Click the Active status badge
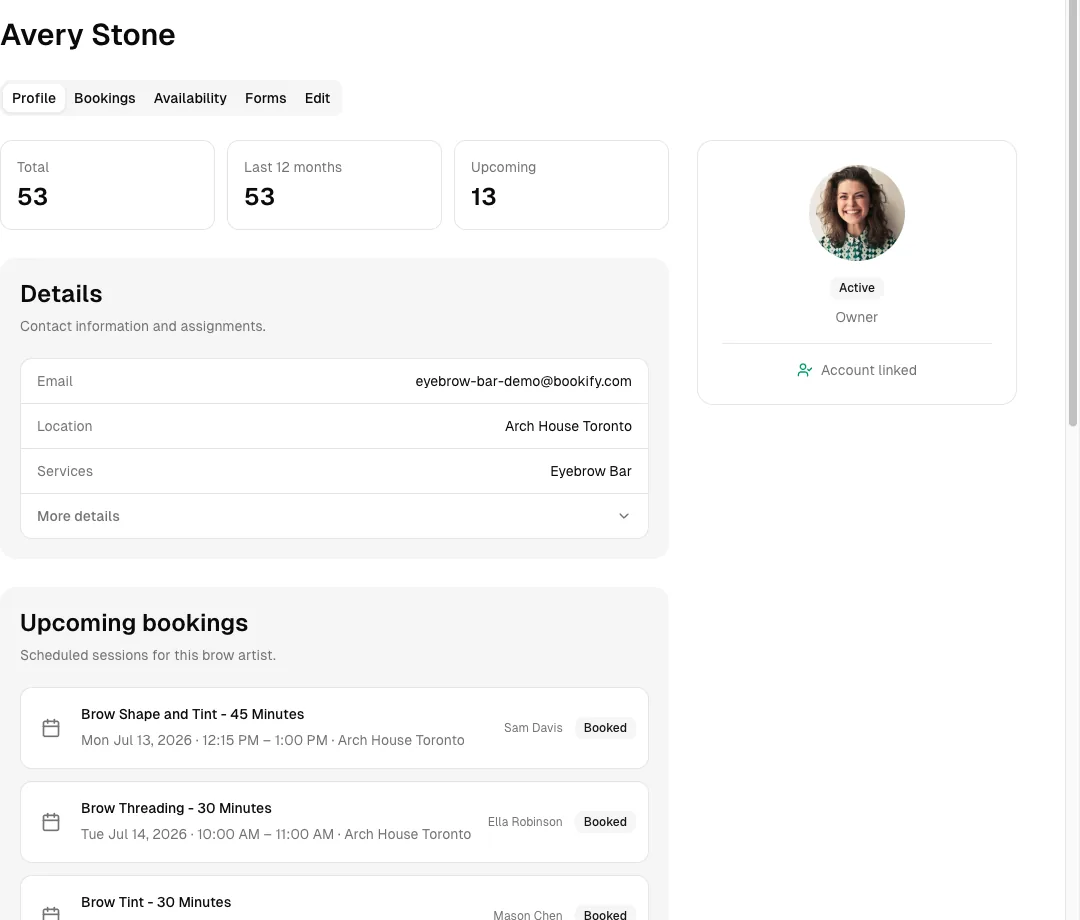Viewport: 1080px width, 920px height. click(856, 288)
